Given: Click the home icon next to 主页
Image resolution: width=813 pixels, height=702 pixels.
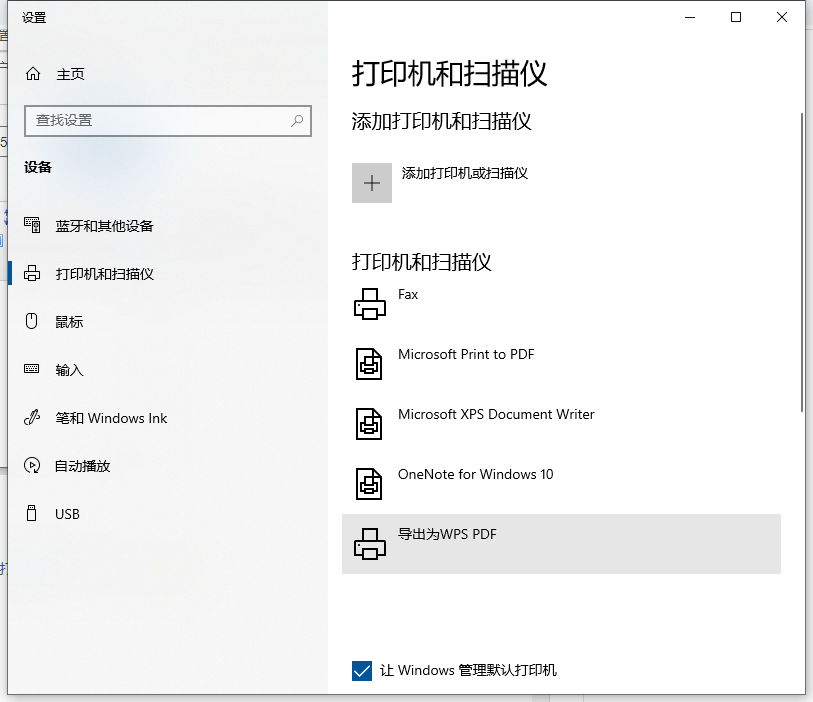Looking at the screenshot, I should click(34, 73).
